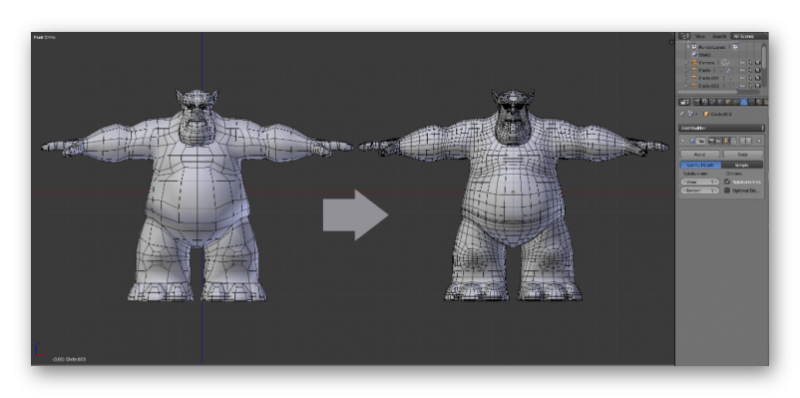Open the Add Modifier dropdown
Image resolution: width=800 pixels, height=398 pixels.
[721, 128]
